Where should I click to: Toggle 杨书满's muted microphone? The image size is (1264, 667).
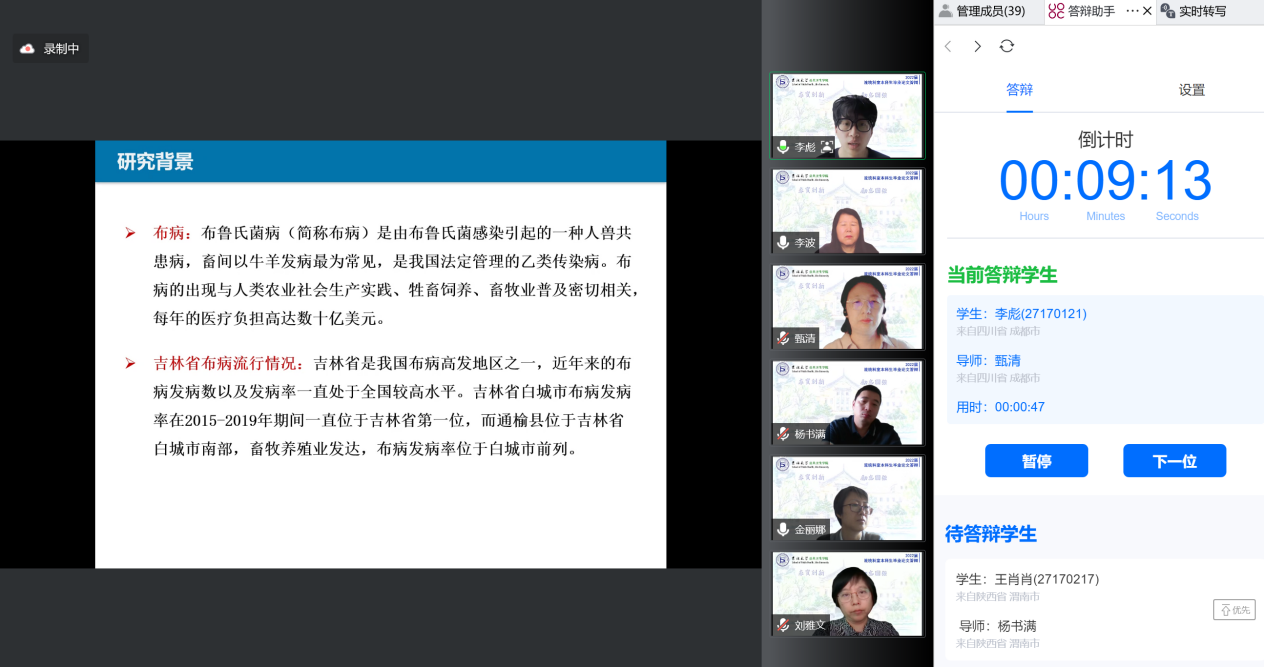[784, 434]
